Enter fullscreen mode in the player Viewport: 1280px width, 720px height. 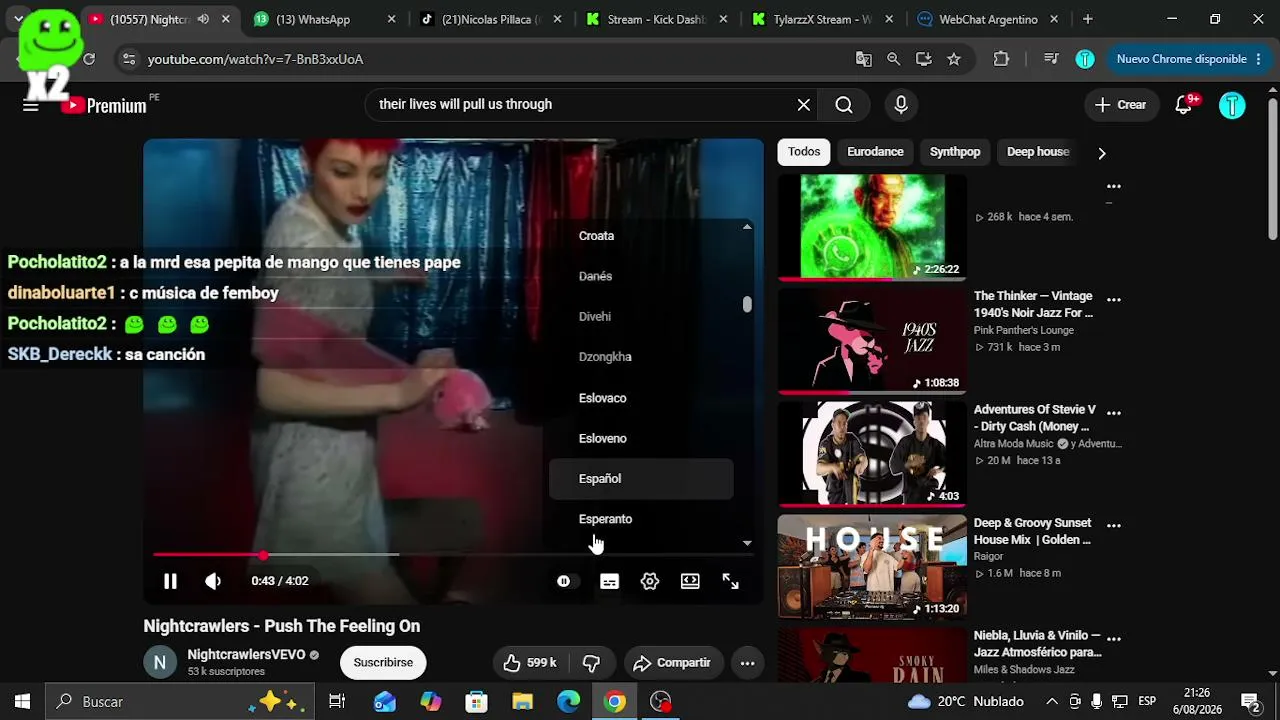point(731,581)
